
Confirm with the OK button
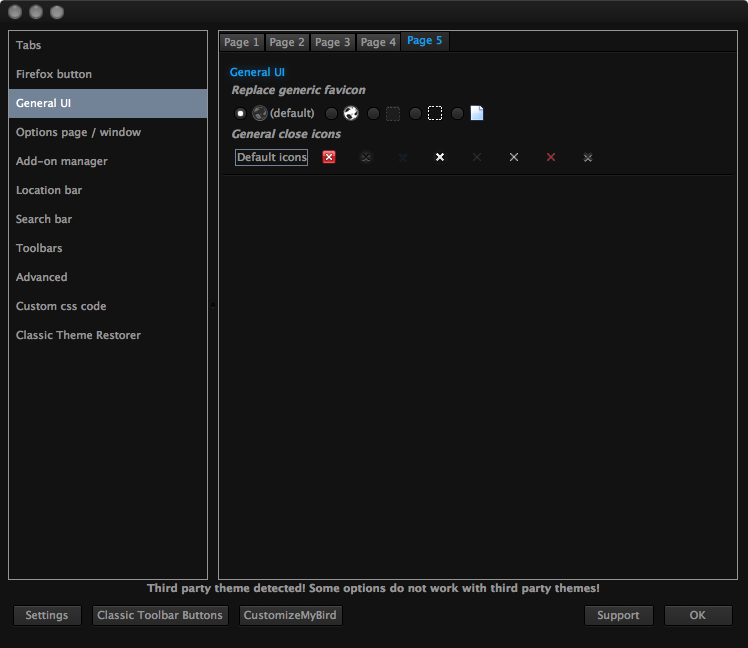click(698, 615)
